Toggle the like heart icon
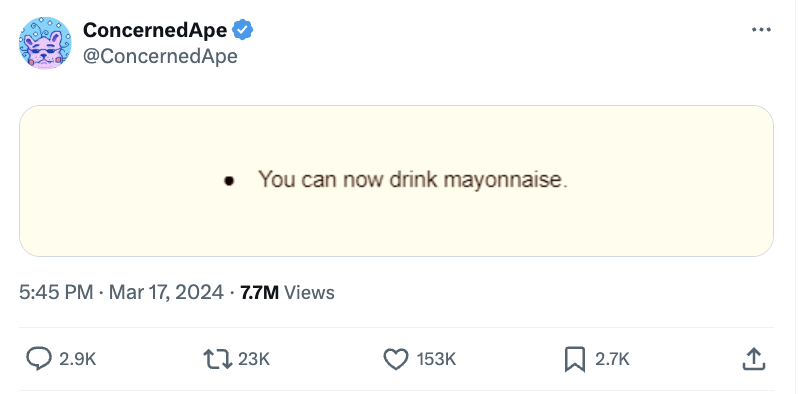This screenshot has height=394, width=802. pyautogui.click(x=396, y=359)
